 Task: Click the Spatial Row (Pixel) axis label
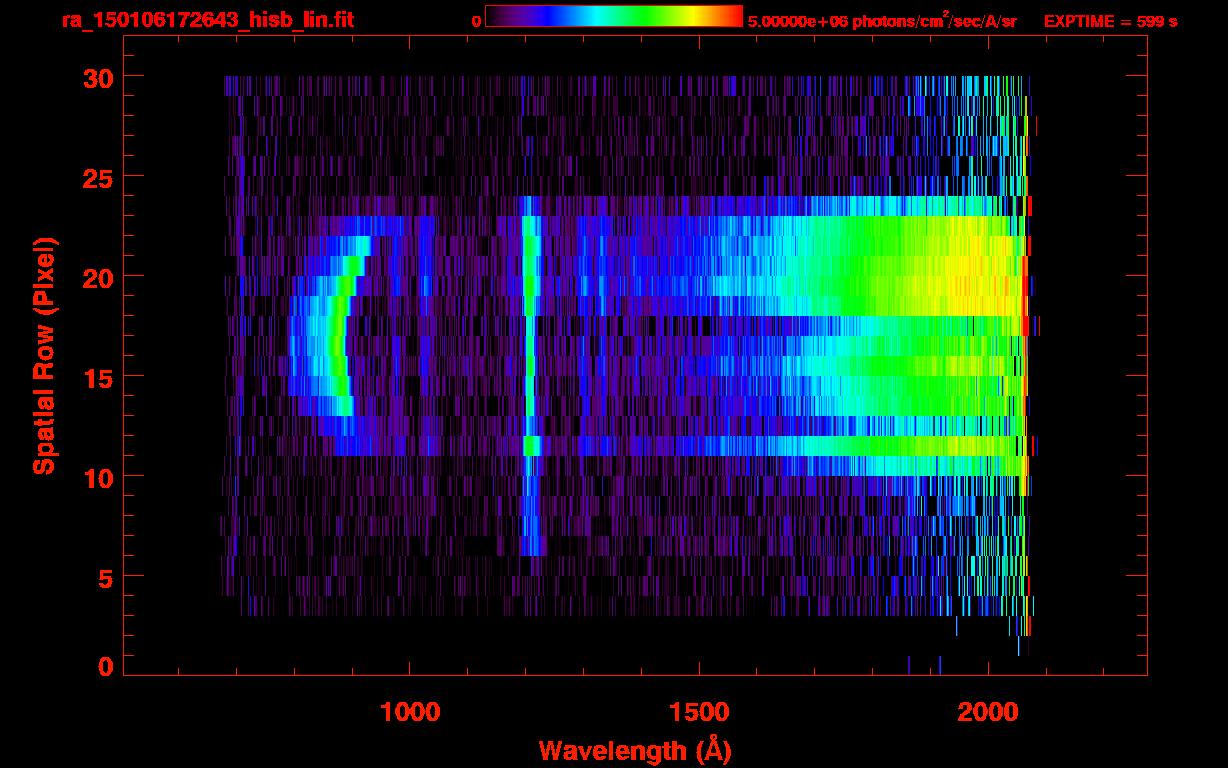tap(44, 355)
